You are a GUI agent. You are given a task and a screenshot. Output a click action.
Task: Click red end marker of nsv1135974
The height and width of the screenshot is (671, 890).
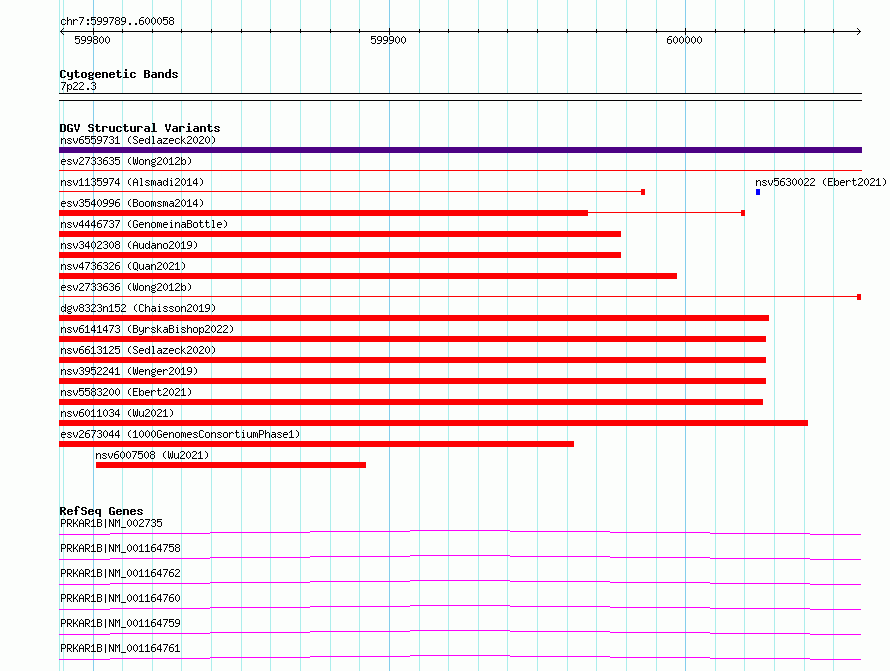coord(643,192)
